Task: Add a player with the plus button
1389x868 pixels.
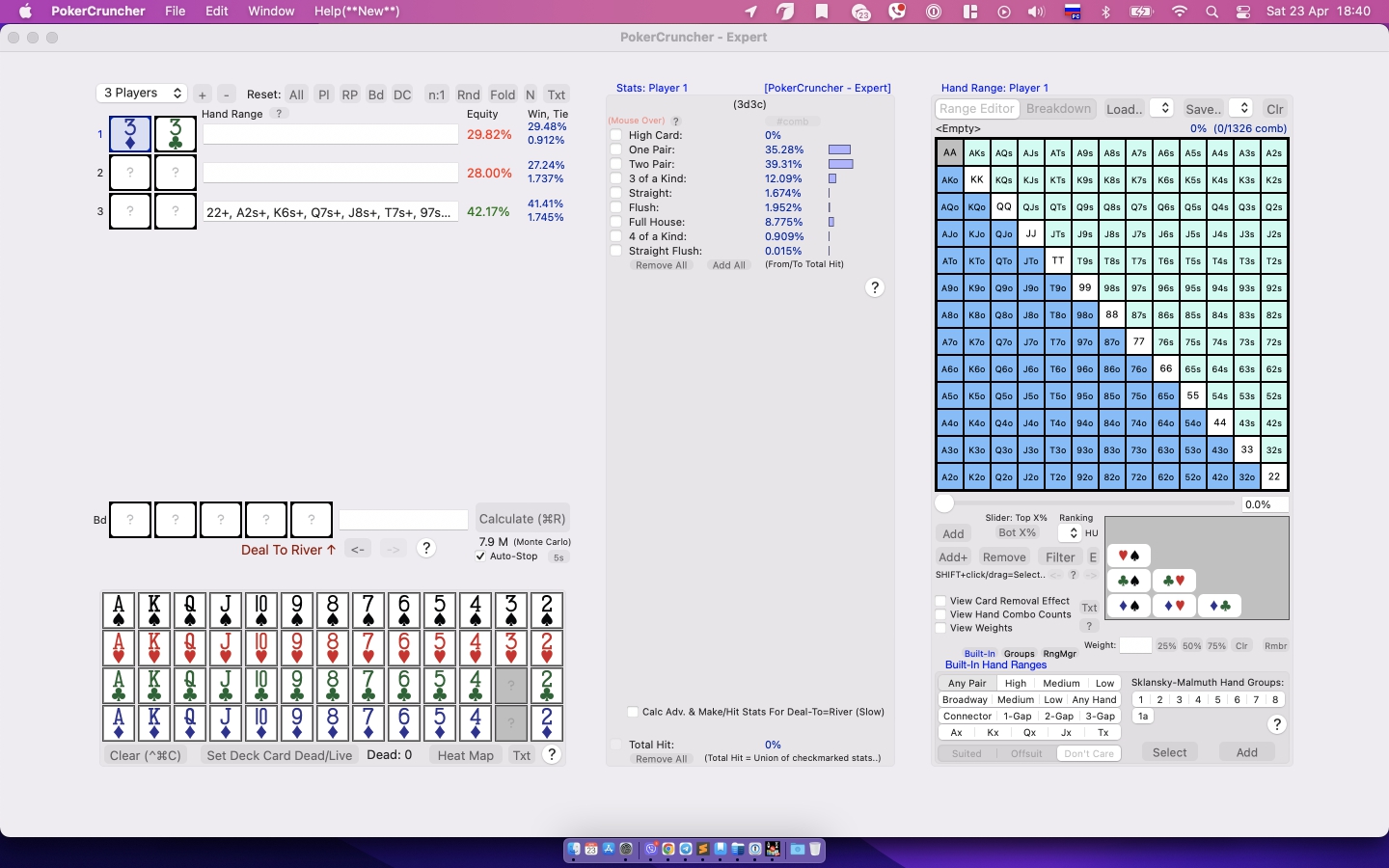Action: click(x=202, y=95)
